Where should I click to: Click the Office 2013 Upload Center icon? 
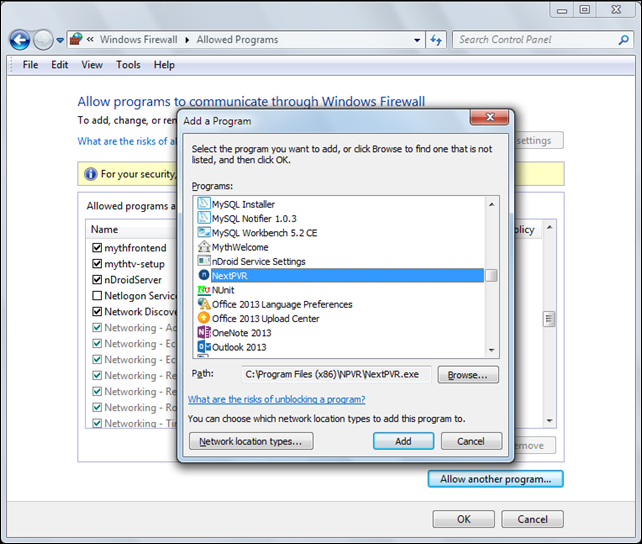[204, 318]
